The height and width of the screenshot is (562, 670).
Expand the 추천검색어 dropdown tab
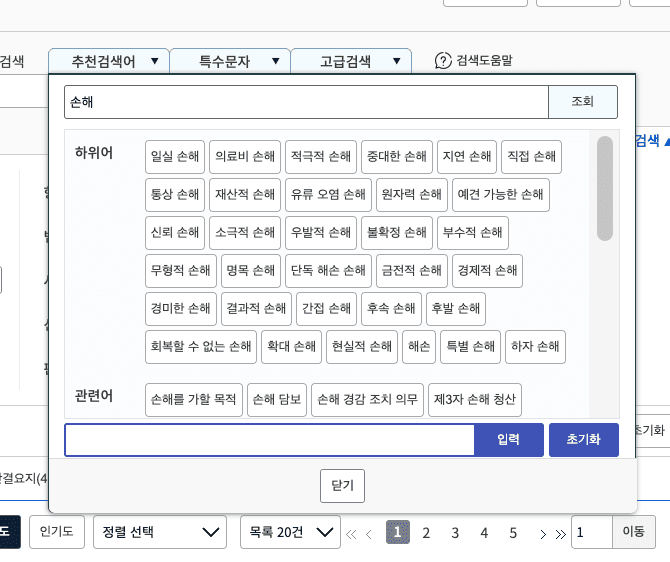[x=109, y=61]
